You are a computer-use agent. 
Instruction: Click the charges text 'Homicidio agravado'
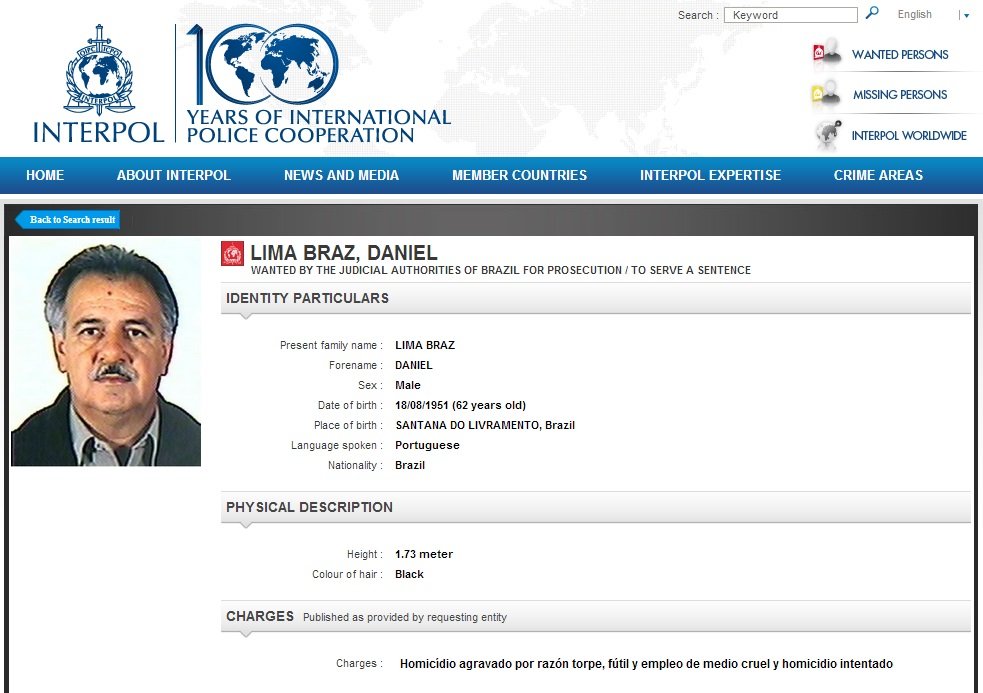click(646, 664)
